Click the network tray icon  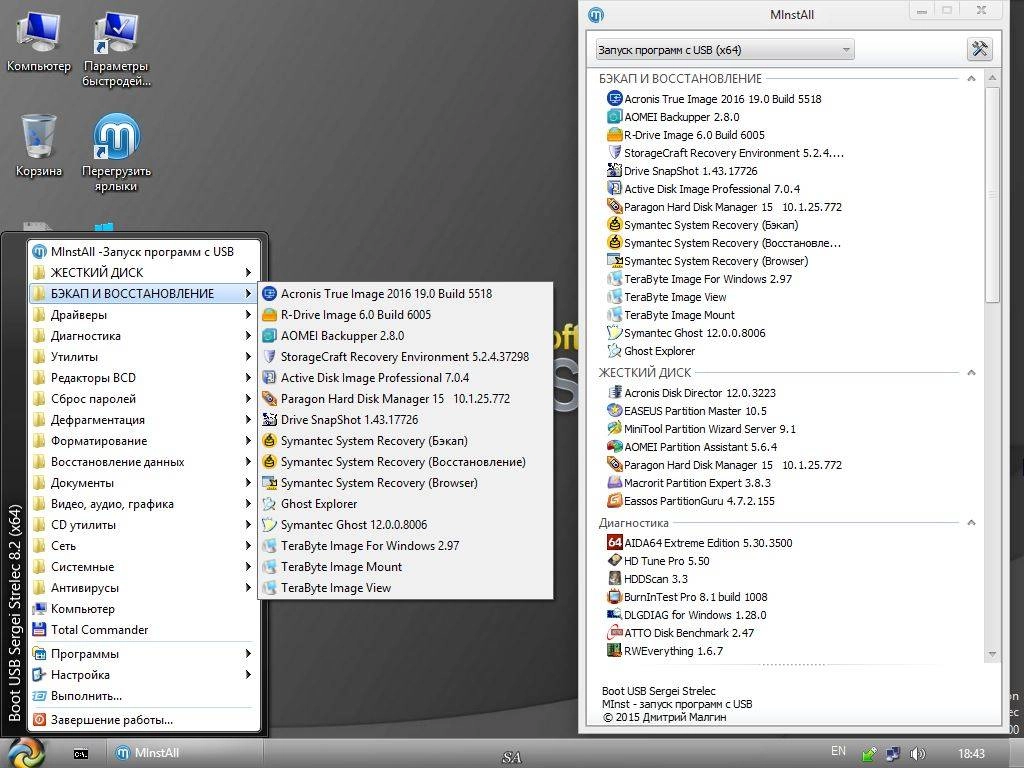tap(893, 754)
